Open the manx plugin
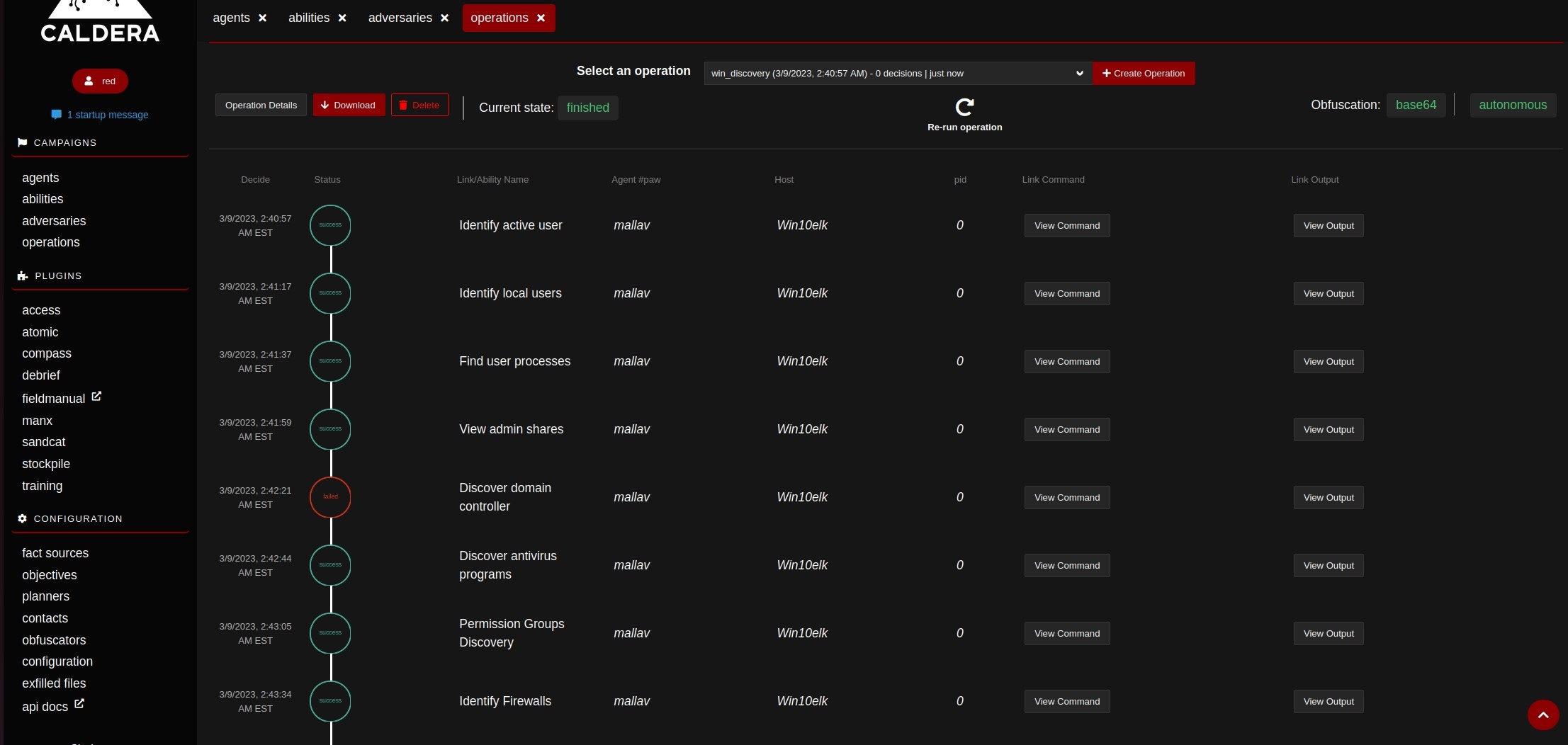Screen dimensions: 1568x745 pos(37,421)
